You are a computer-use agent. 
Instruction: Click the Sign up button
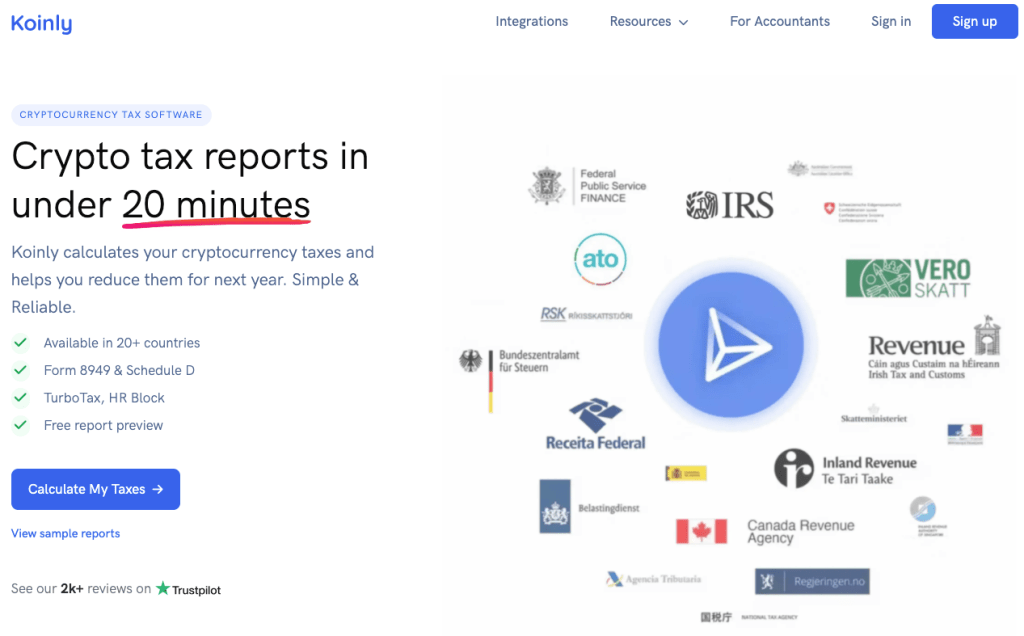tap(974, 21)
